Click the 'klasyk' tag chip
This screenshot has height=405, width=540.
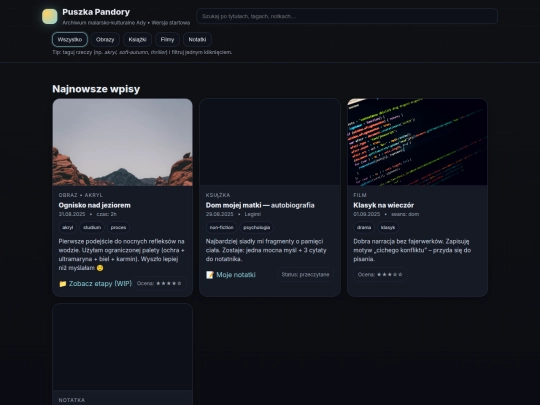(388, 227)
